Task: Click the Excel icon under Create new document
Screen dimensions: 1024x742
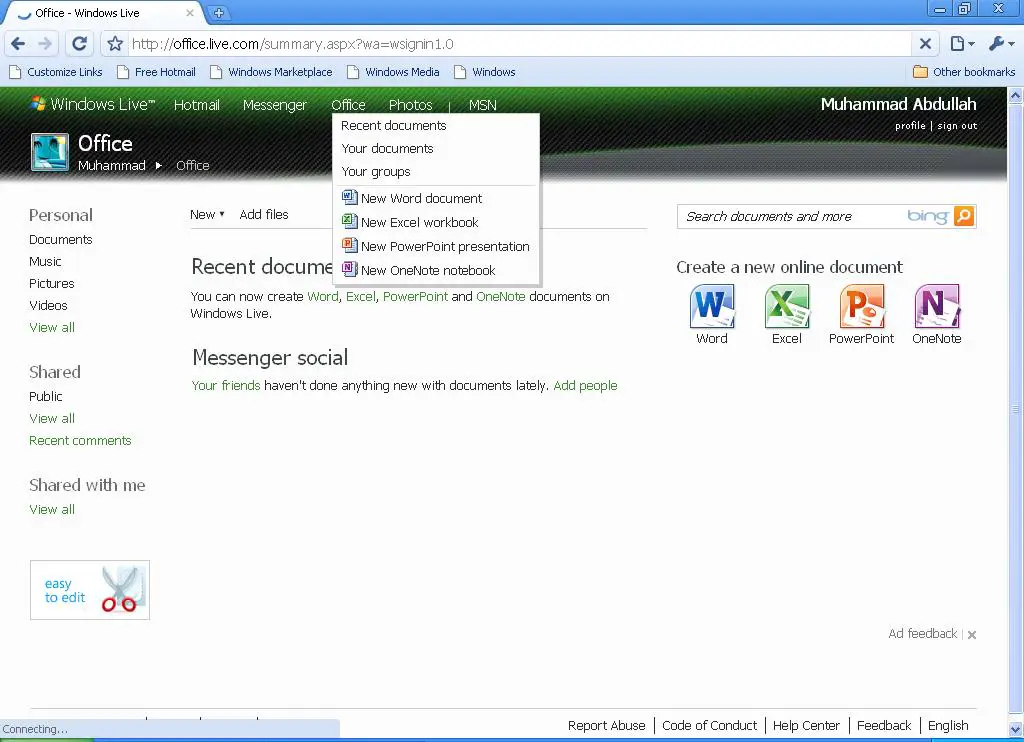Action: [787, 307]
